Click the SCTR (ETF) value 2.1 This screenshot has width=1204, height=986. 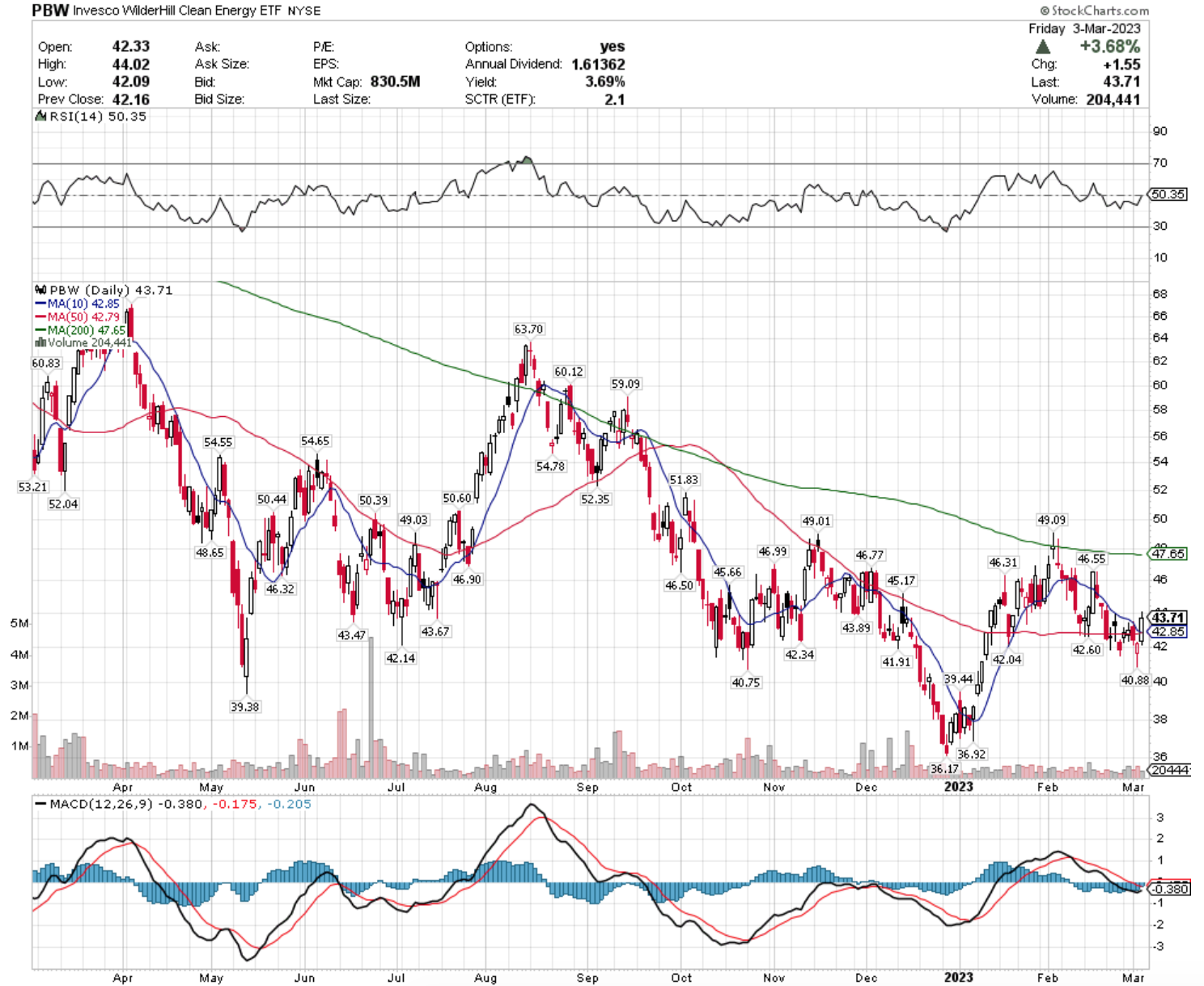[x=615, y=100]
